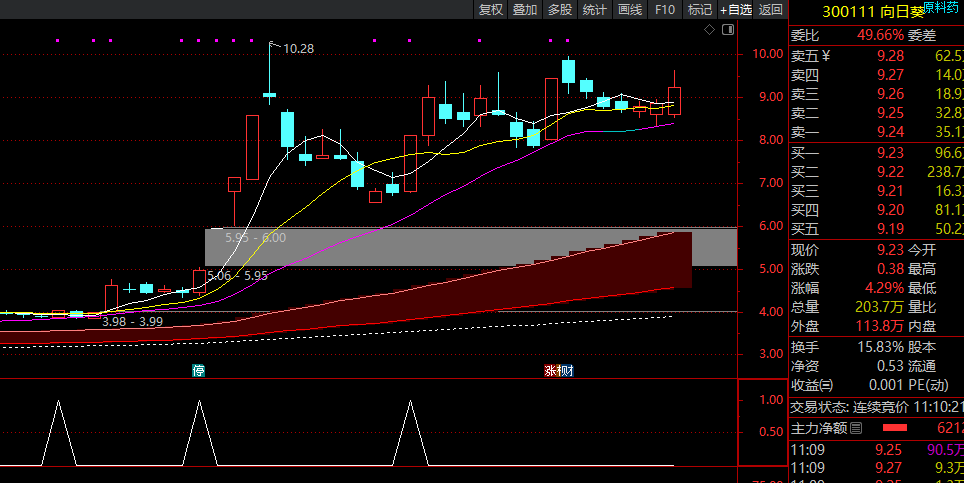Viewport: 964px width, 483px height.
Task: Click the gray 5.95 - 6.00 gap zone
Action: (x=470, y=246)
